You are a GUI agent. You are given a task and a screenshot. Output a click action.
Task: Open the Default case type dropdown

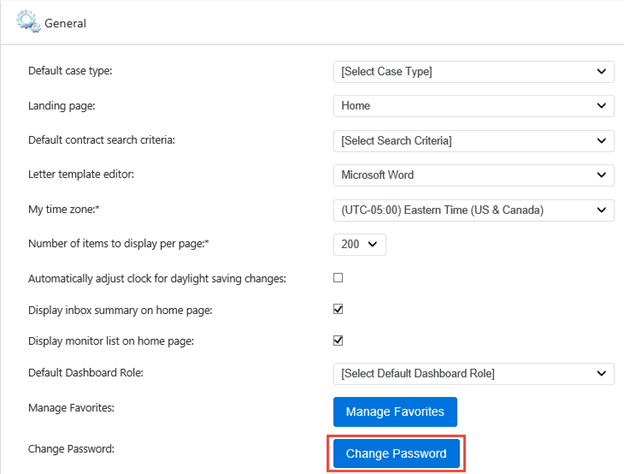pos(474,72)
